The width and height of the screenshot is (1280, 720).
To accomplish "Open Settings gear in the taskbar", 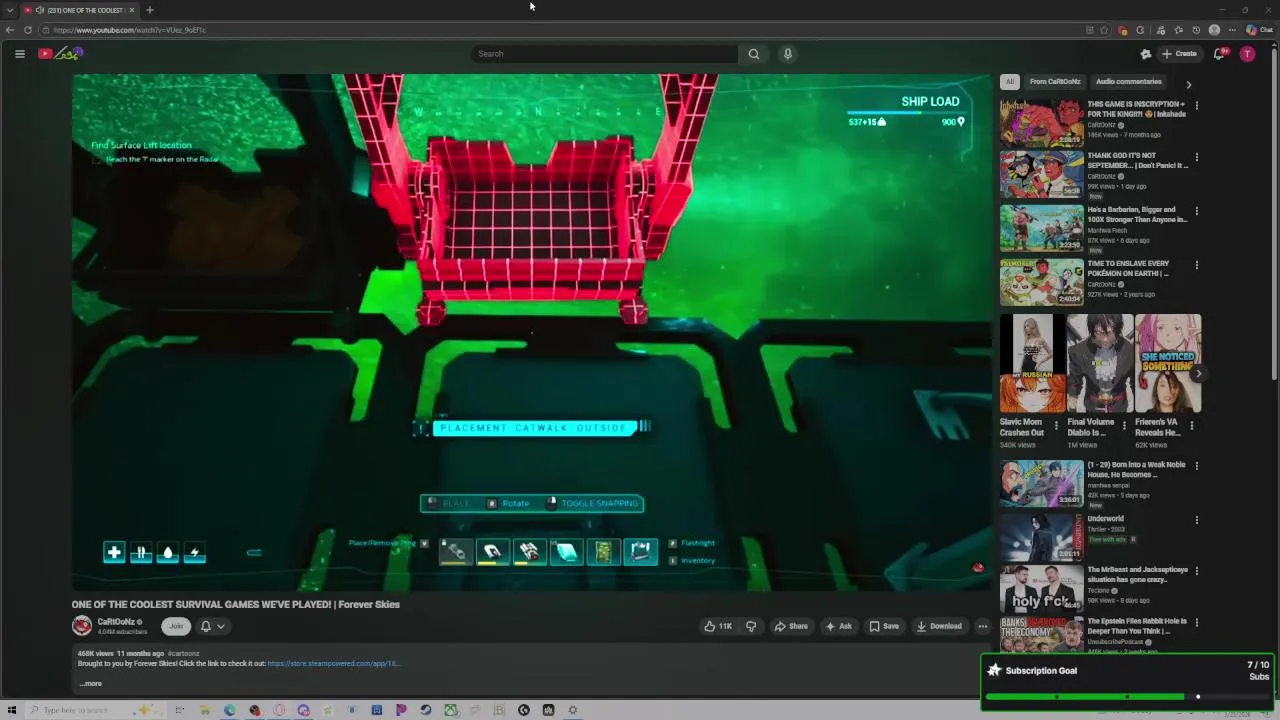I will click(573, 710).
